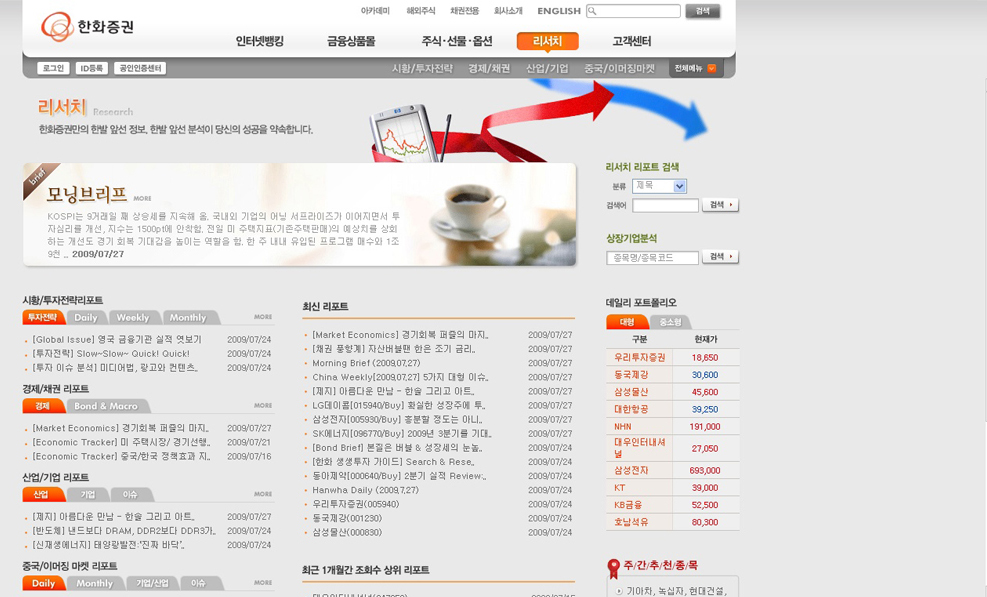The width and height of the screenshot is (987, 597).
Task: Select the Bond & Macro tab
Action: 106,406
